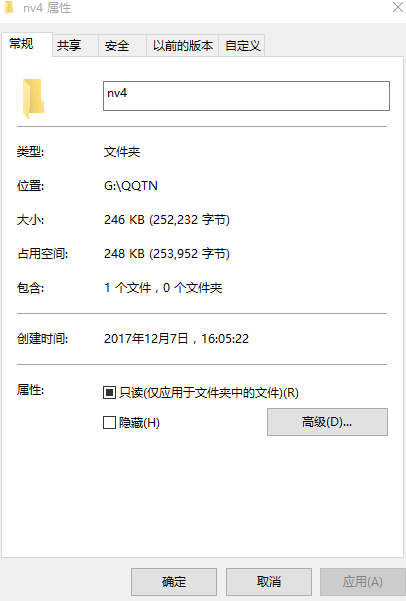Confirm with the 确定 button
The width and height of the screenshot is (406, 601).
click(x=174, y=581)
